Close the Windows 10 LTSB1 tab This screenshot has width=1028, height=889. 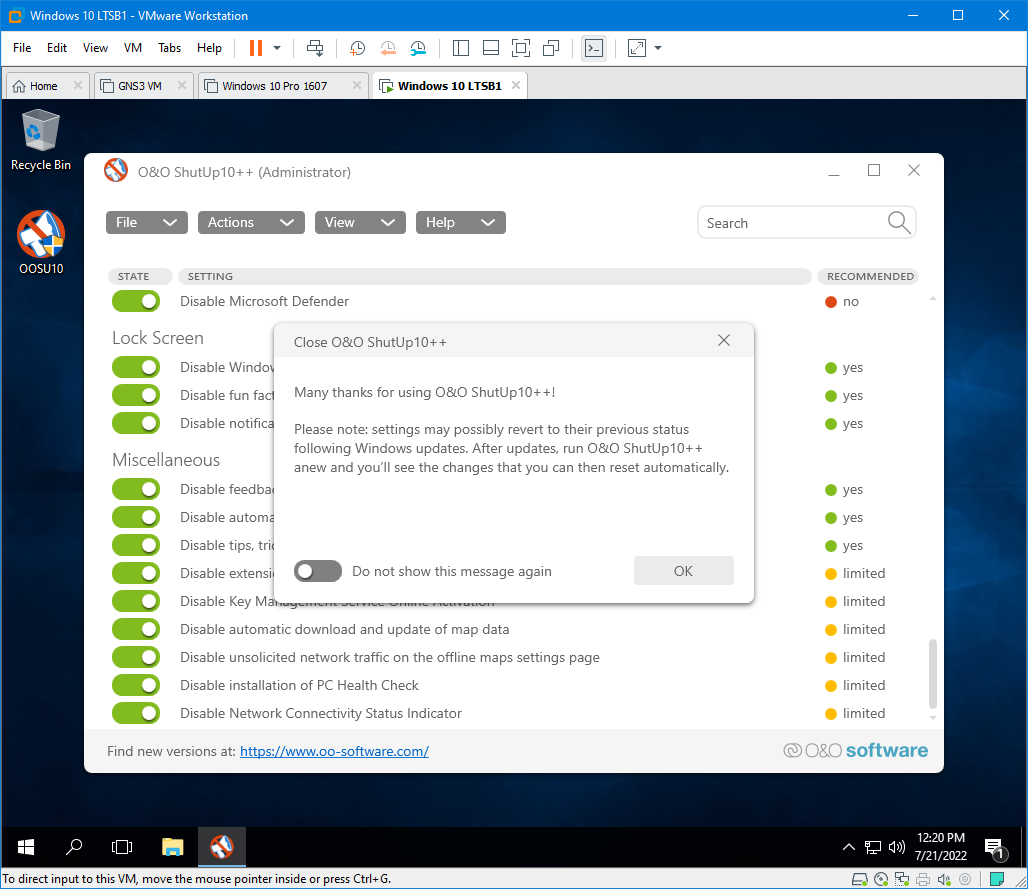516,85
